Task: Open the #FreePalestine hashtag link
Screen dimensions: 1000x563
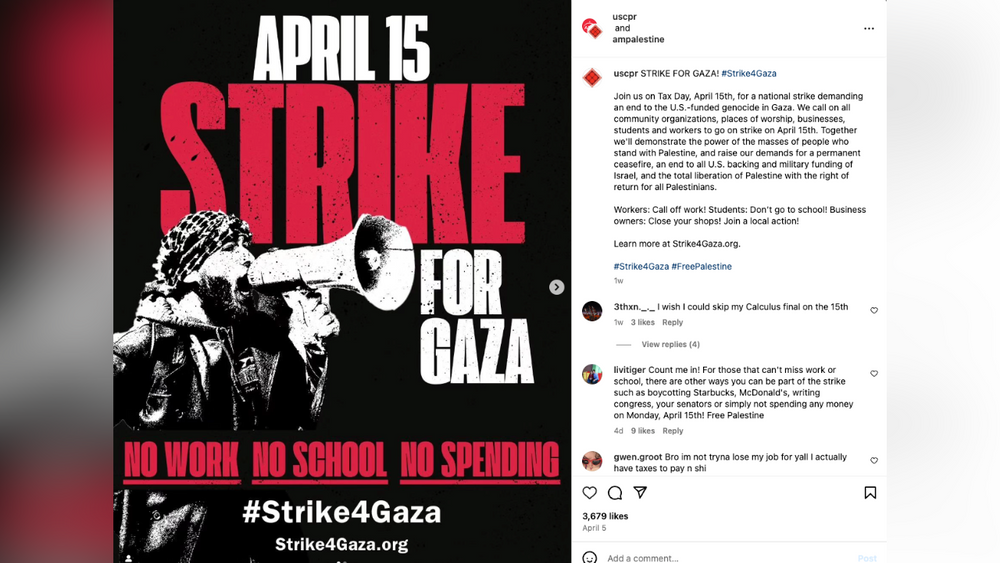Action: click(702, 267)
